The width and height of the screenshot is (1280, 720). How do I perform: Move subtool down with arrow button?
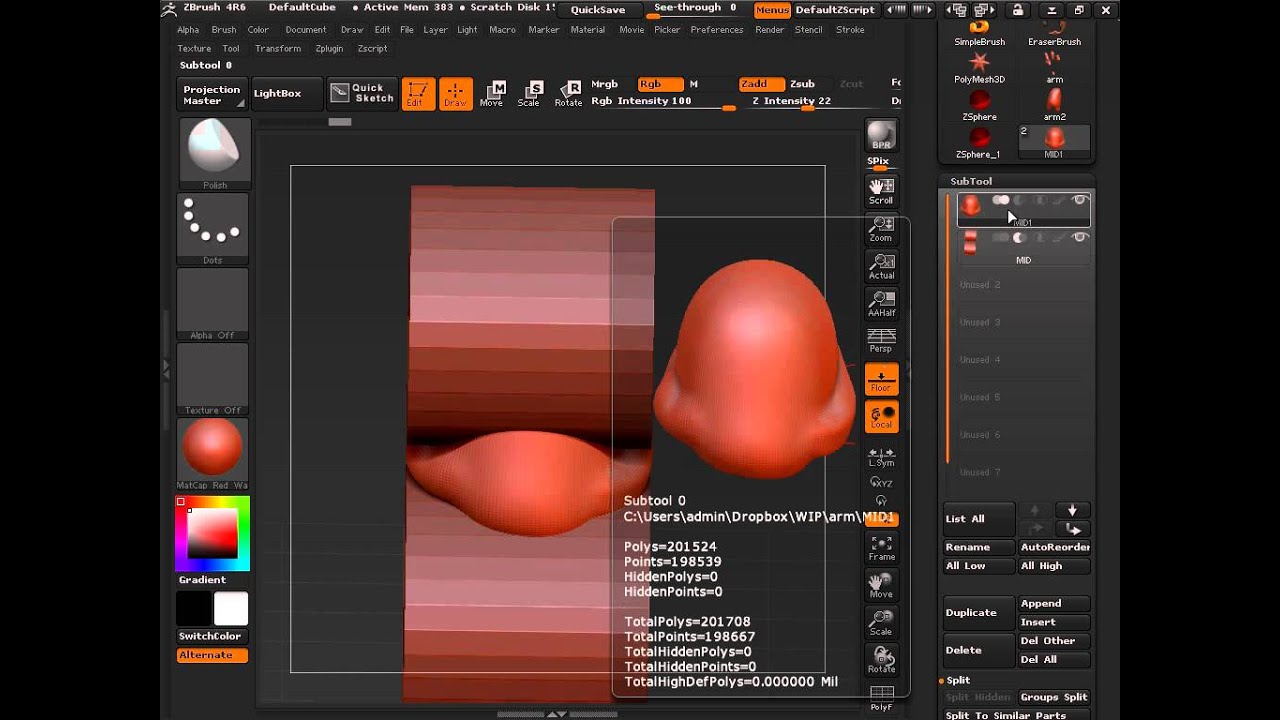click(1072, 511)
